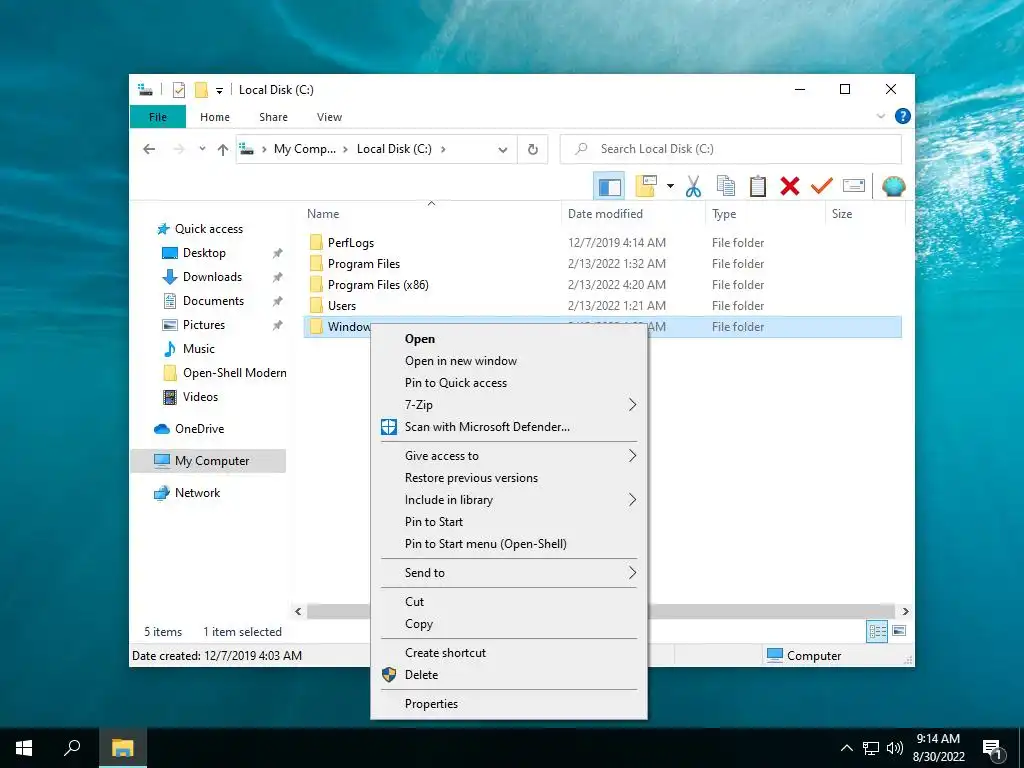Click the envelope Email toolbar icon
The width and height of the screenshot is (1024, 768).
pyautogui.click(x=854, y=187)
